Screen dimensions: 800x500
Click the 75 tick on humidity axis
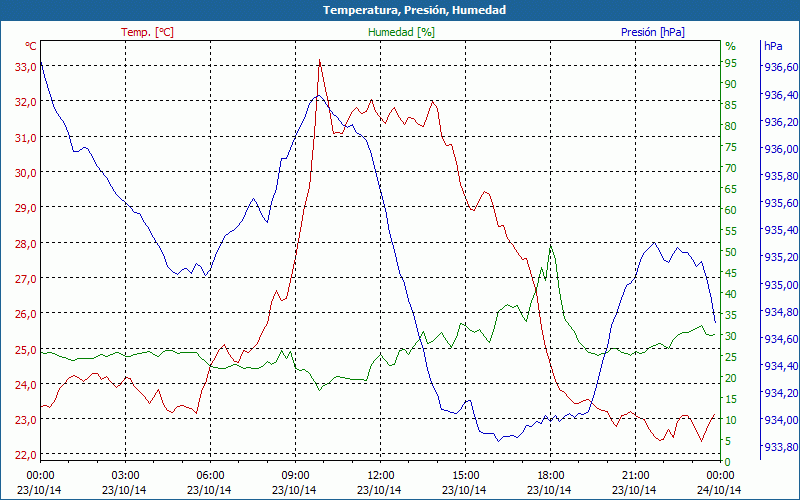click(x=731, y=147)
